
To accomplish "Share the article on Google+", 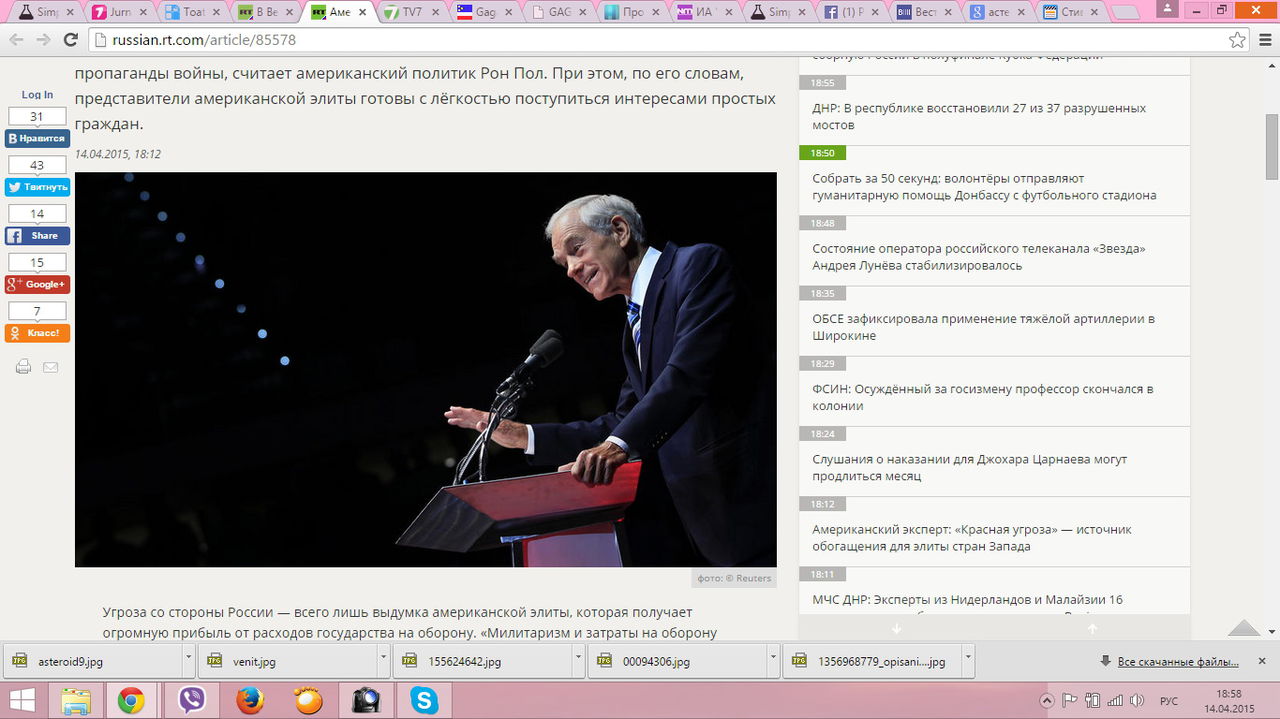I will click(x=37, y=284).
